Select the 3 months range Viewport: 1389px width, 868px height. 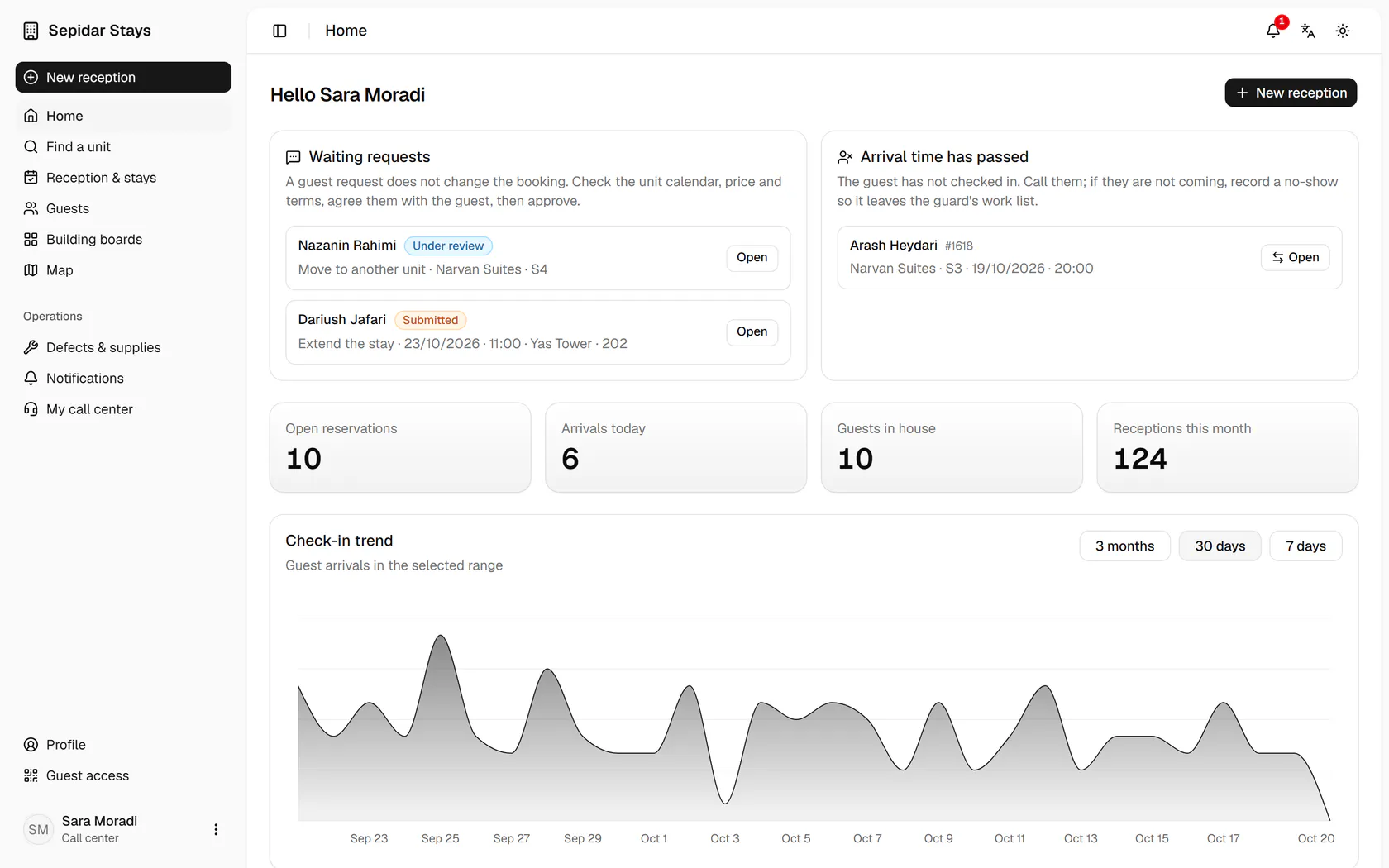tap(1124, 546)
